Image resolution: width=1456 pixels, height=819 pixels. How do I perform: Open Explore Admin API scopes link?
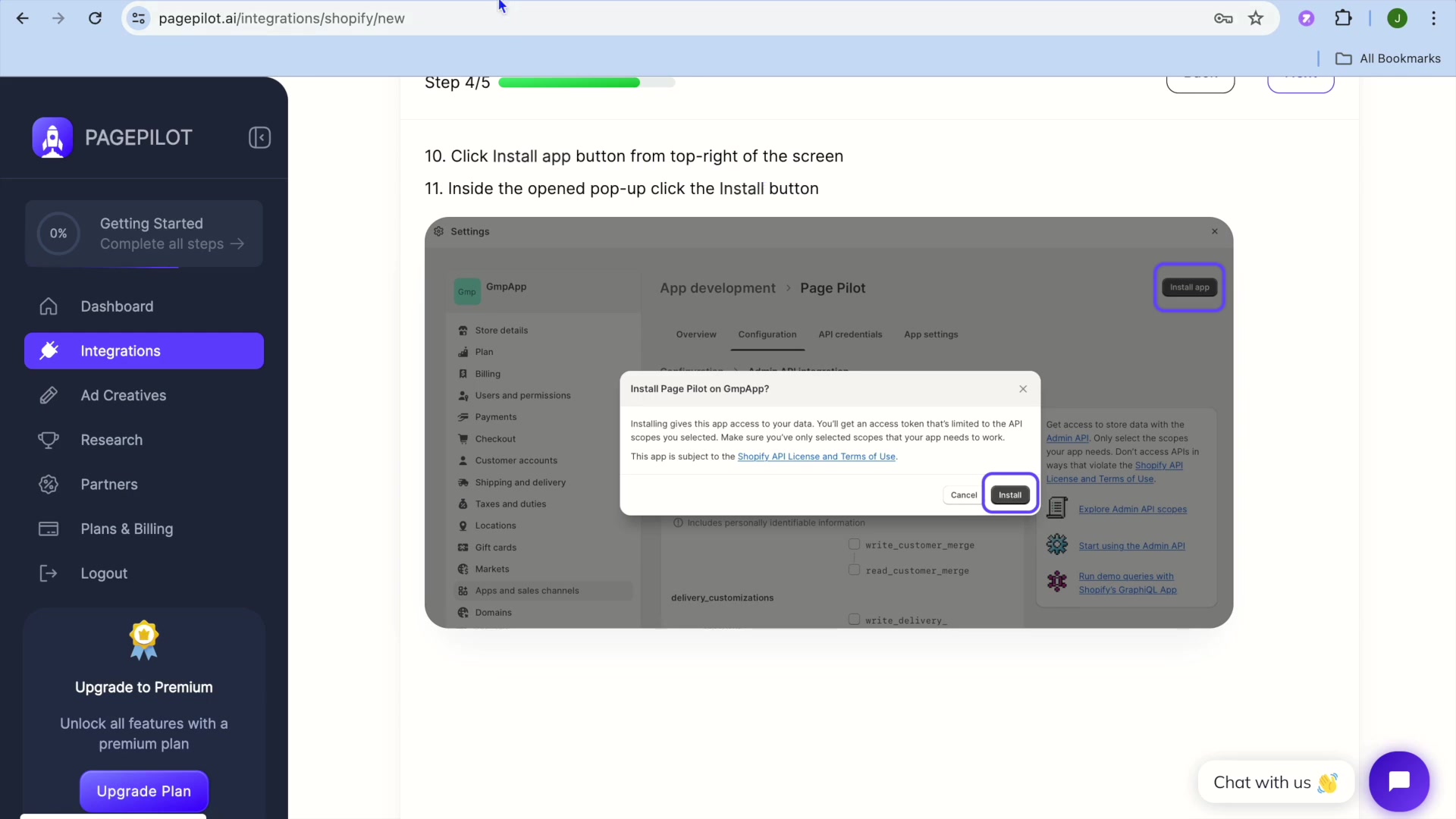tap(1133, 510)
